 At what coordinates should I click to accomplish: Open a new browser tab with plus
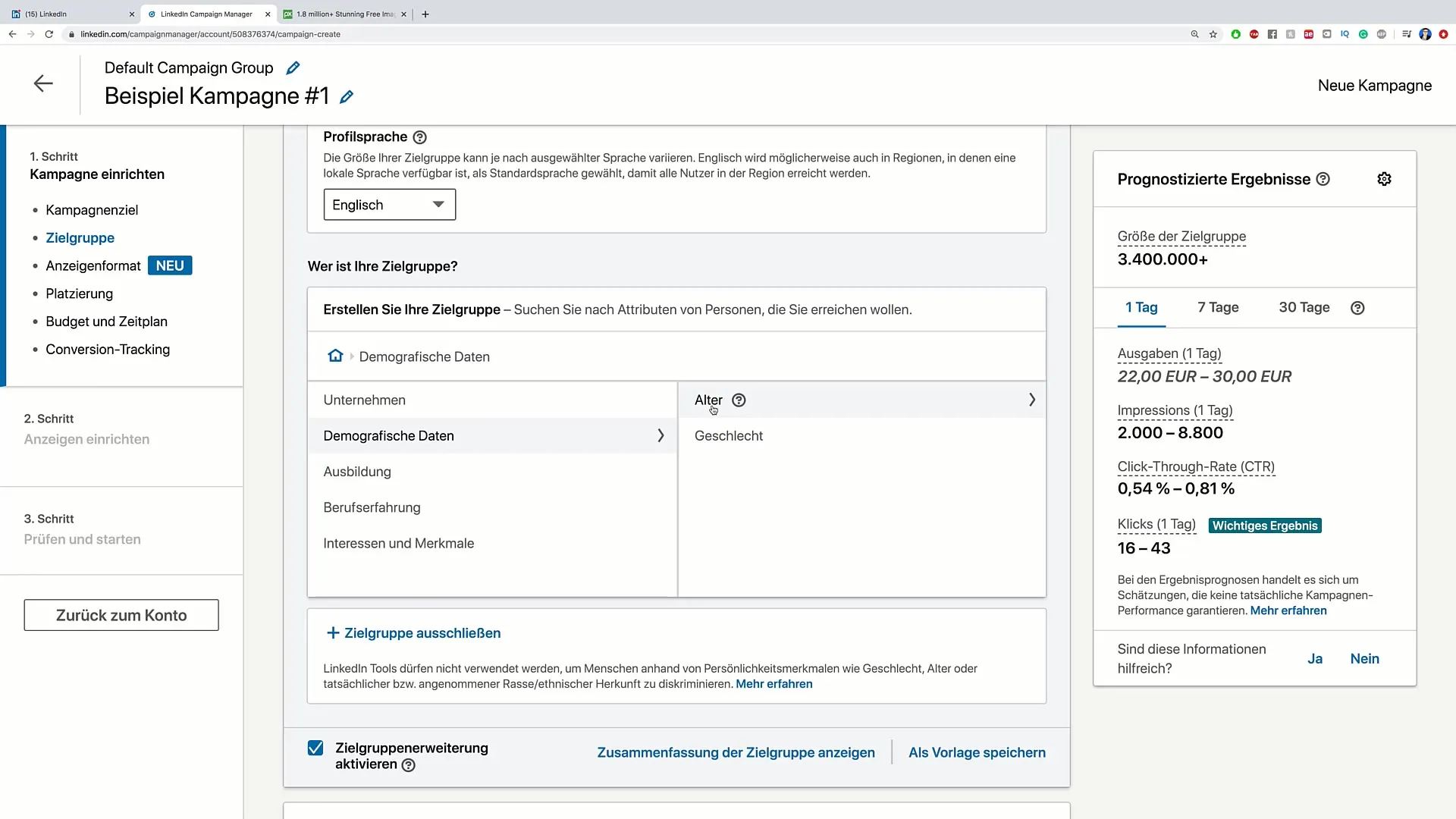click(425, 14)
